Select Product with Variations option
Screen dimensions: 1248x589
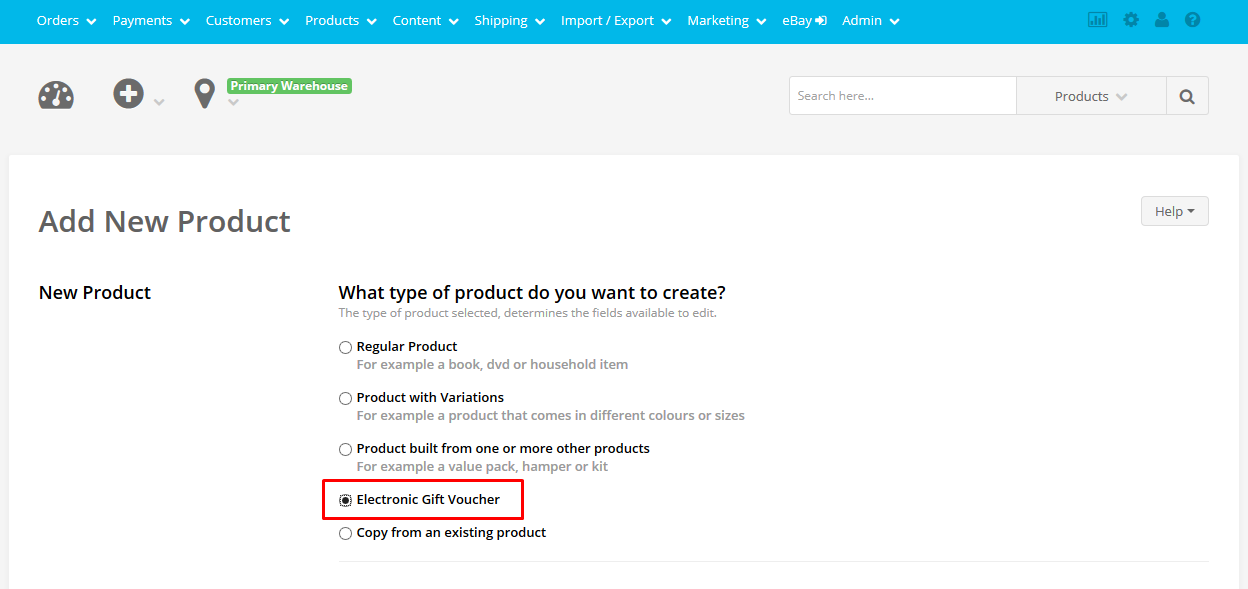345,398
